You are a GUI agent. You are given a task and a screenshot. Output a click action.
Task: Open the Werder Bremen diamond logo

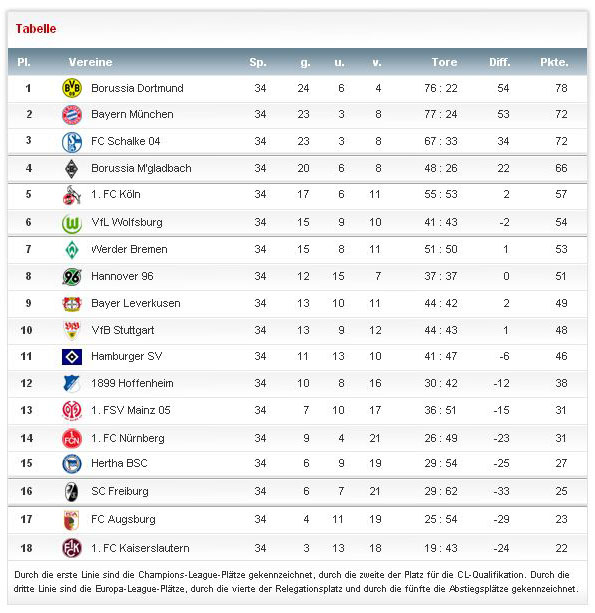(72, 249)
